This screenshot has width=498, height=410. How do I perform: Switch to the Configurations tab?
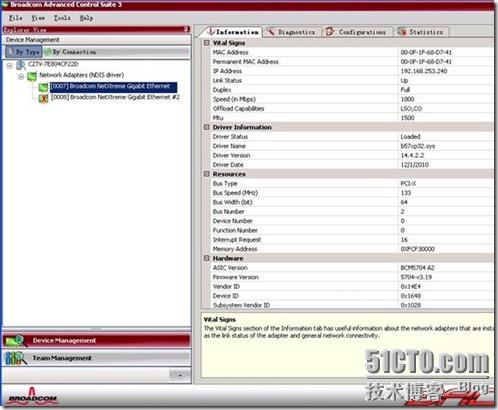point(357,32)
